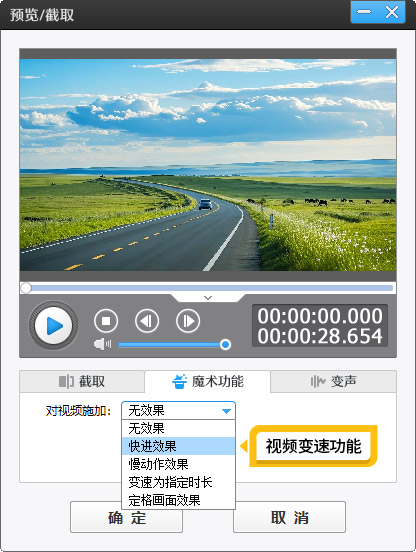This screenshot has height=552, width=416.
Task: Select the 魔术功能 tab
Action: point(207,381)
